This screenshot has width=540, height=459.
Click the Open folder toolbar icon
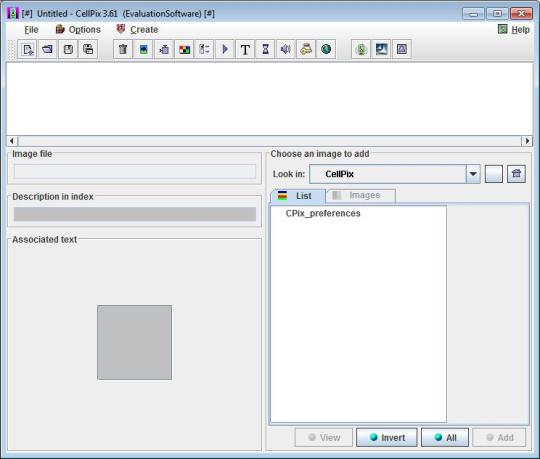tap(47, 49)
